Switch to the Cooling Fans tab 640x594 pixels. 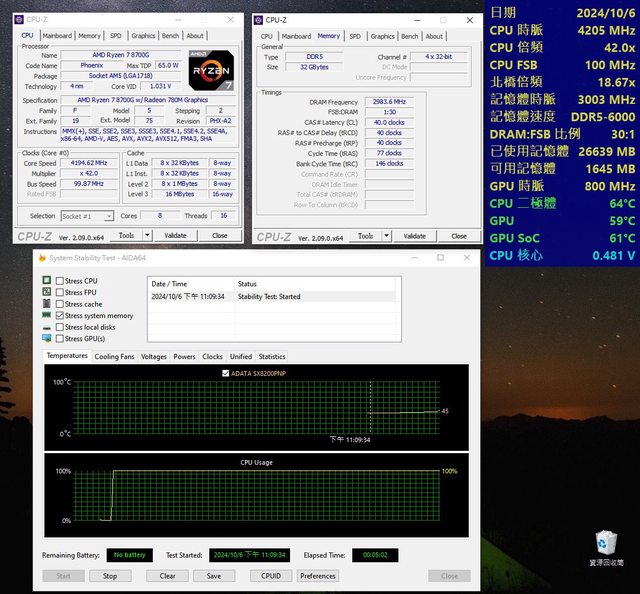(114, 356)
